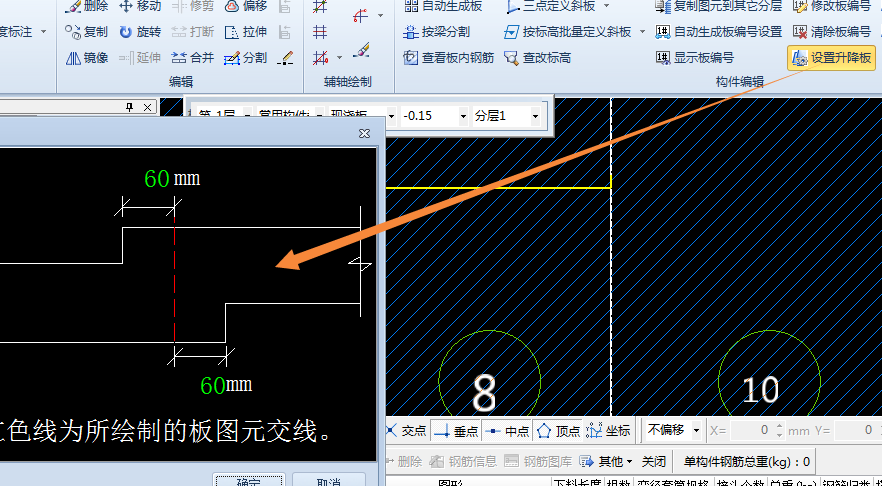This screenshot has height=486, width=882.
Task: Select the two-point auxiliary axis icon
Action: click(x=320, y=7)
